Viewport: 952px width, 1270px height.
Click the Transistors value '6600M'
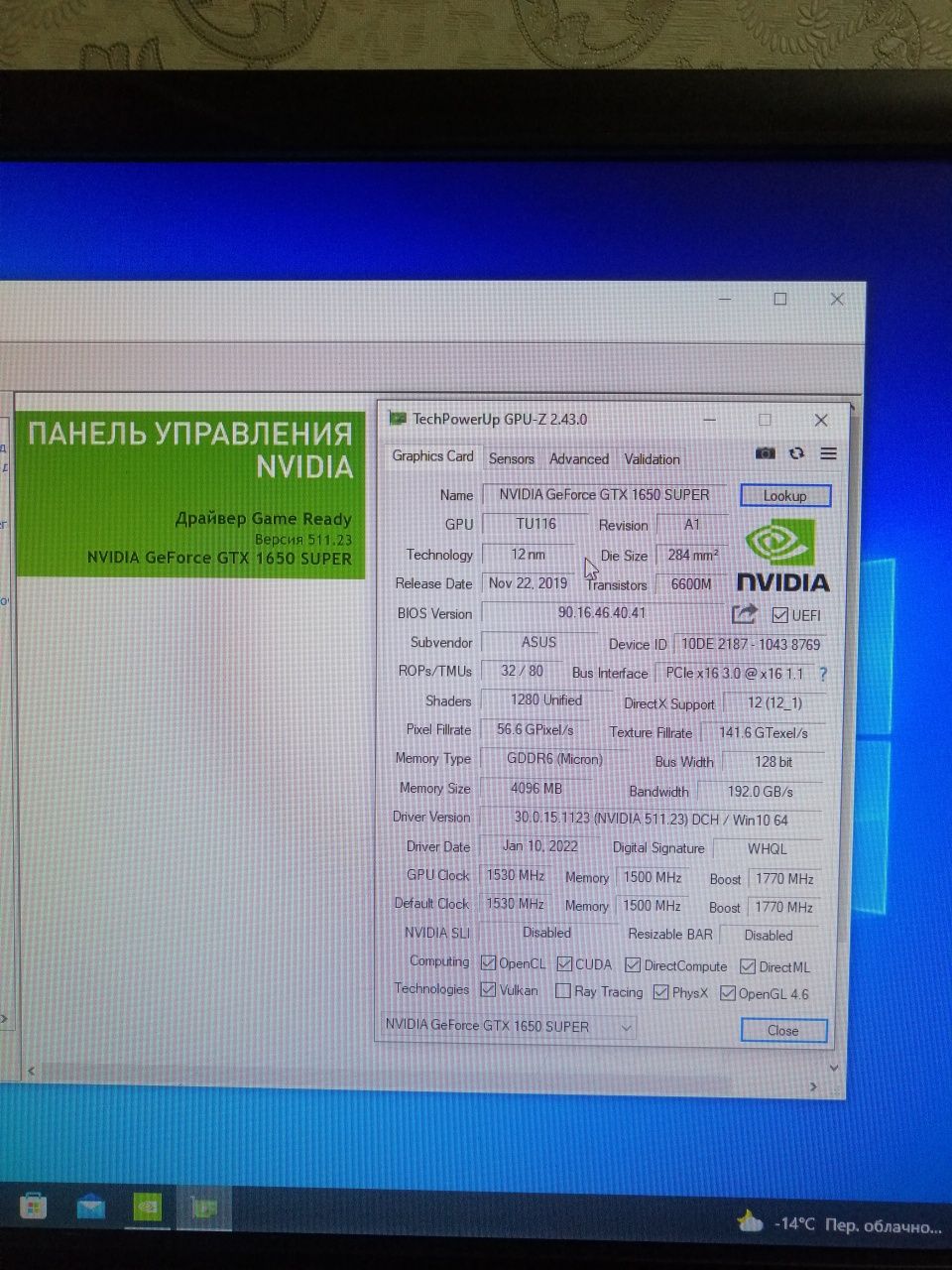691,584
